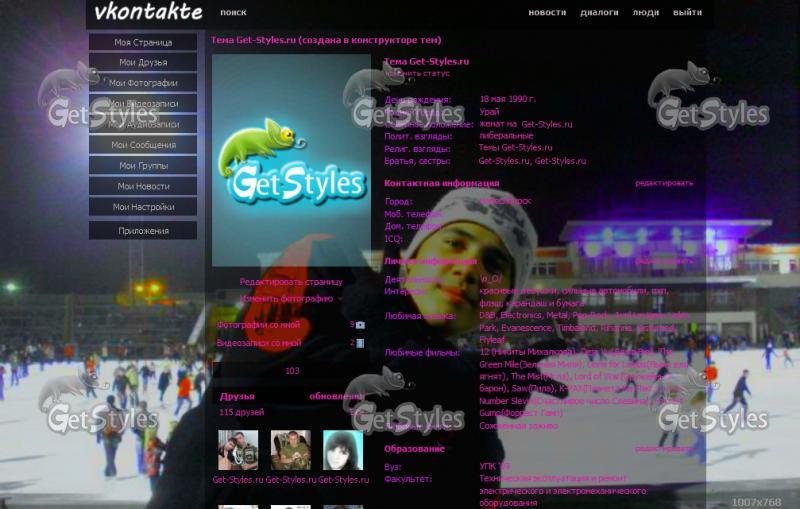Click редактировать next to Контактная информация
Viewport: 800px width, 509px height.
(x=664, y=183)
